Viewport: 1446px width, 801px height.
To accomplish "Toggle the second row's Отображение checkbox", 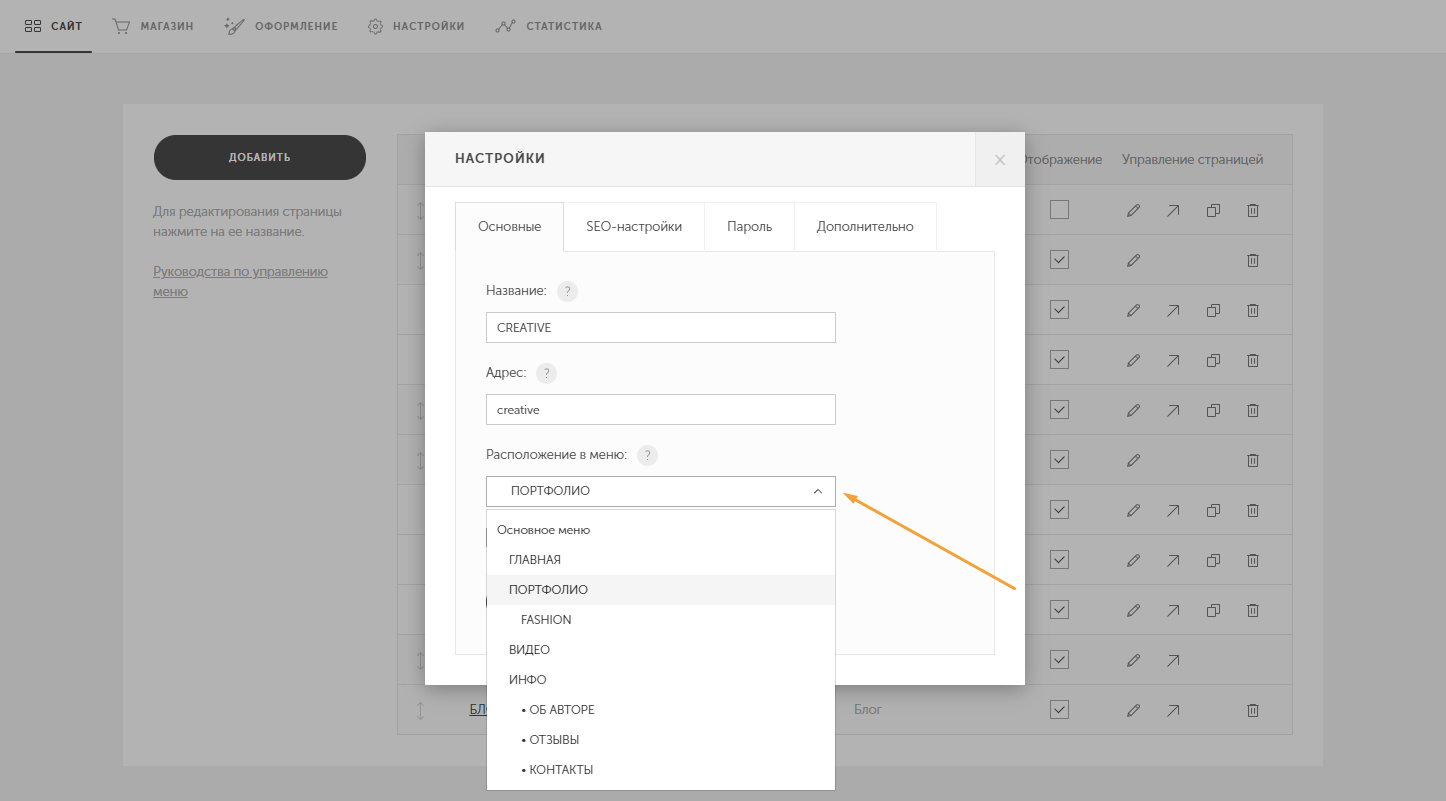I will tap(1060, 260).
